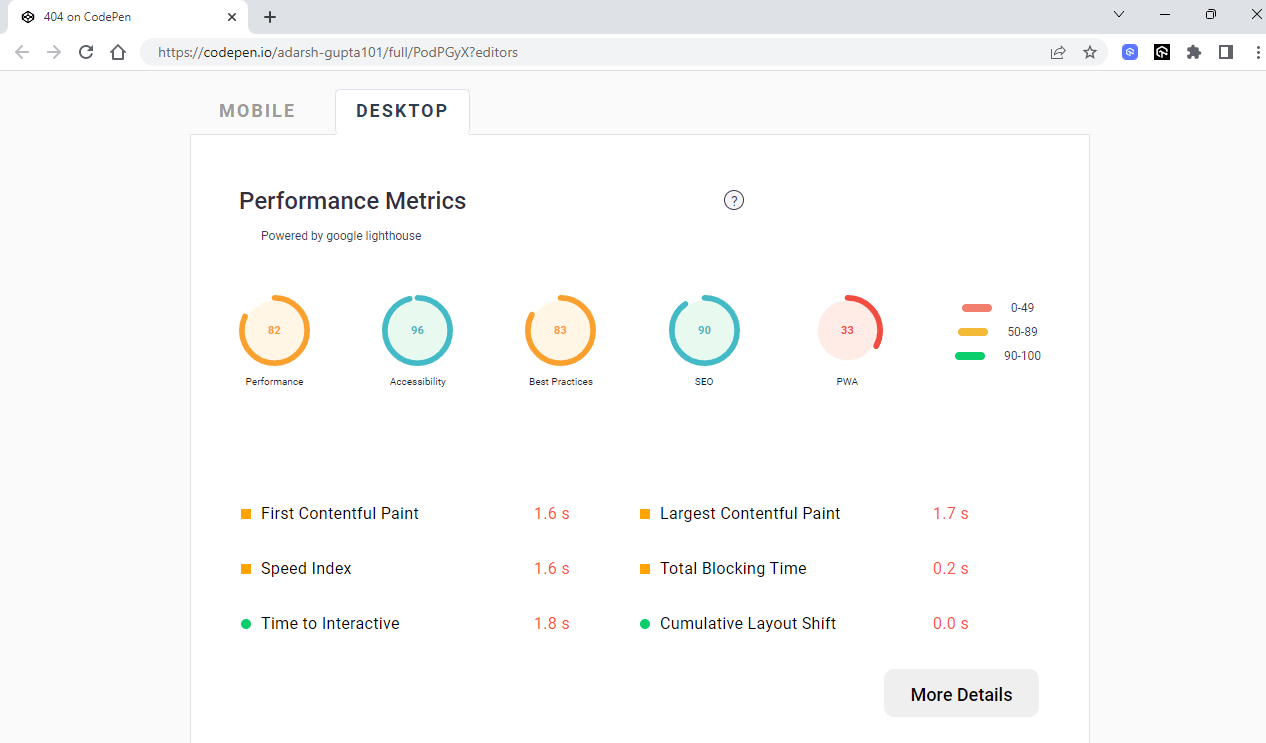Screen dimensions: 1266x743
Task: Open the help tooltip question mark icon
Action: tap(734, 200)
